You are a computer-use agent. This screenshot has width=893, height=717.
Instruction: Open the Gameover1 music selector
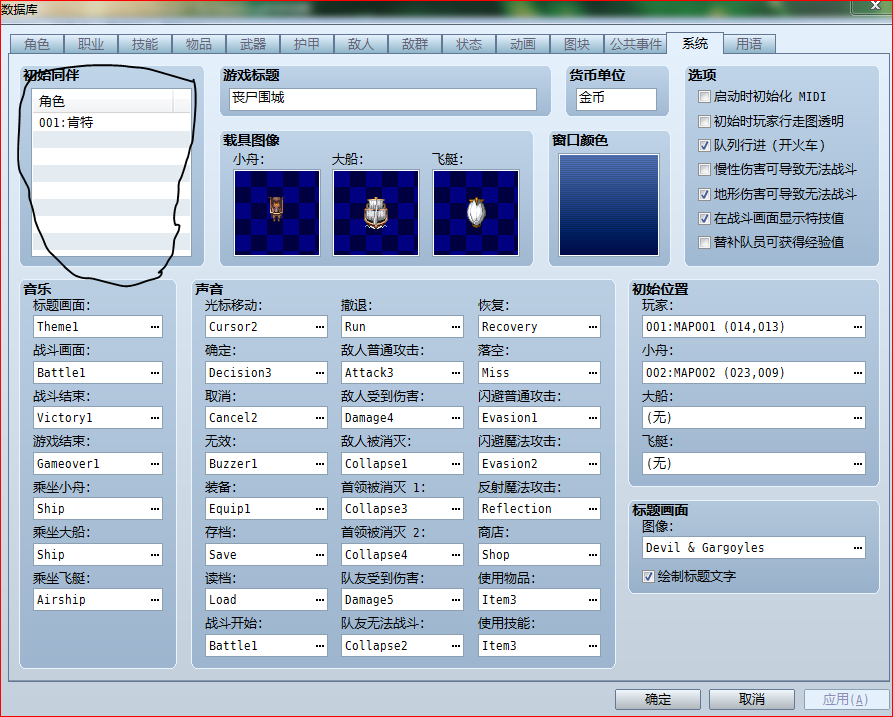(98, 464)
